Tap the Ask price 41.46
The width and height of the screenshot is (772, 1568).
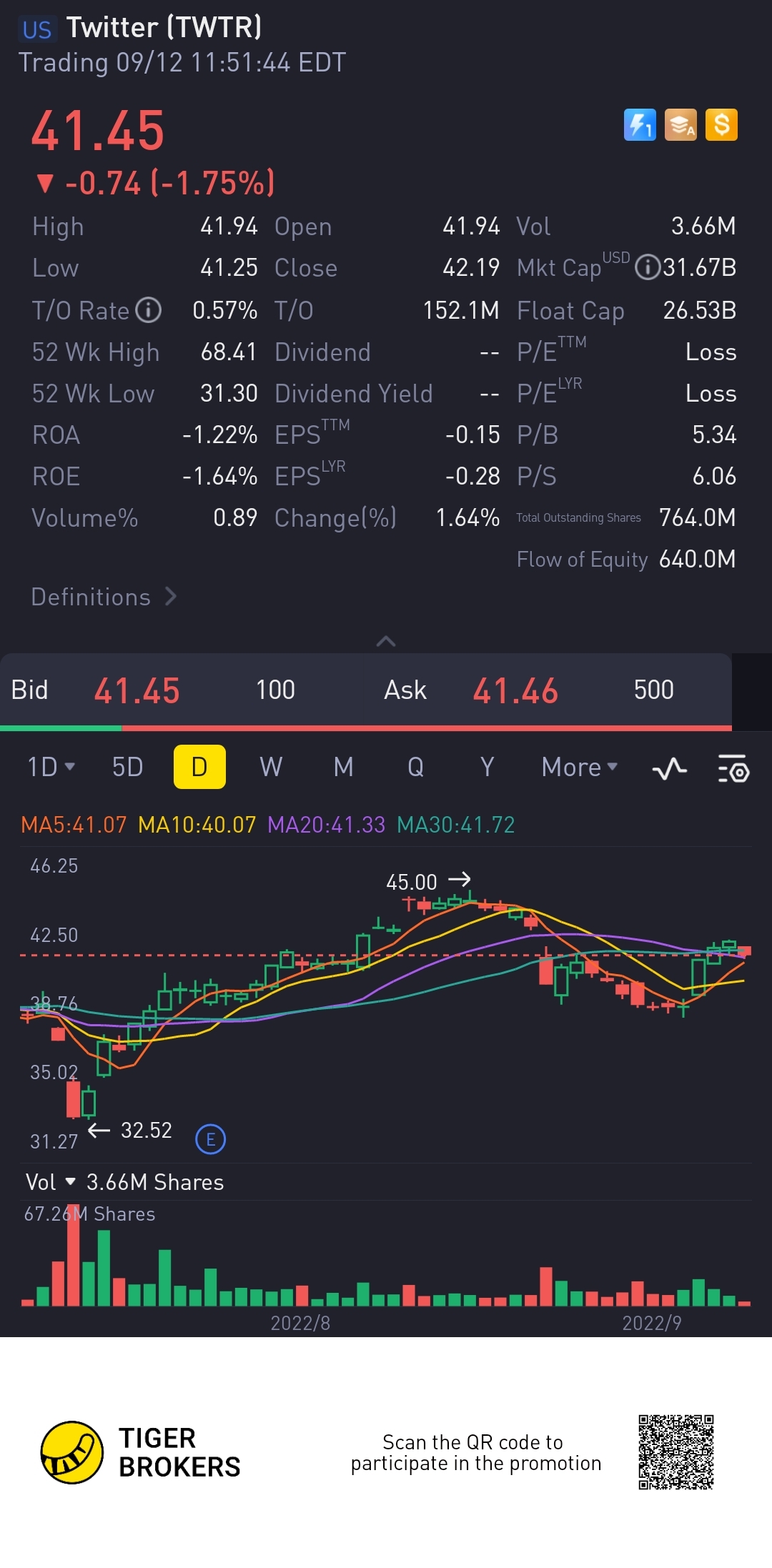pyautogui.click(x=515, y=691)
